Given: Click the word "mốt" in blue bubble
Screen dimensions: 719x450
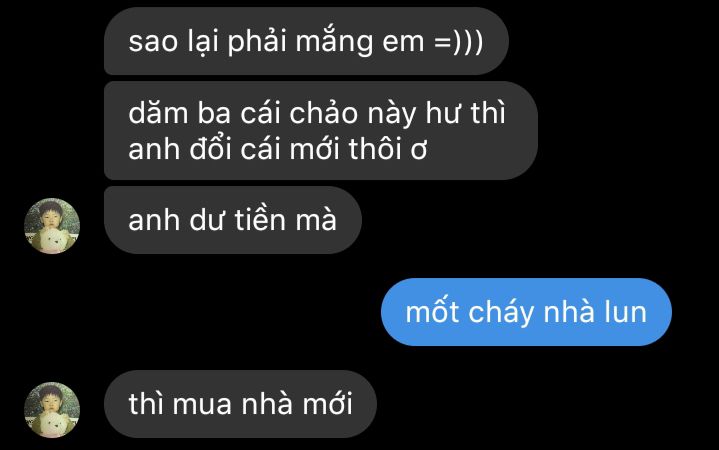Looking at the screenshot, I should (432, 312).
